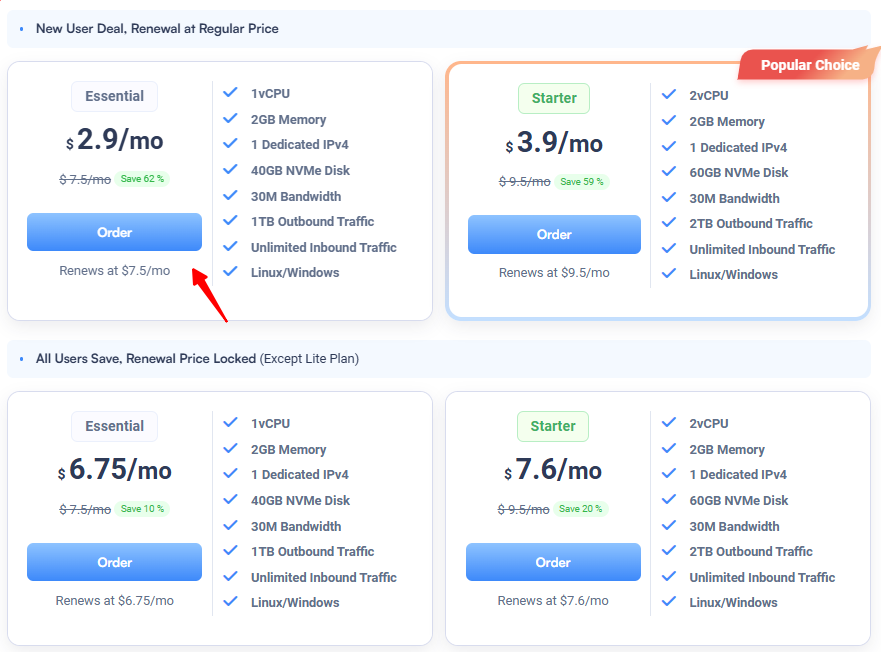Select the Essential plan badge in top card
The image size is (881, 652).
click(x=114, y=96)
